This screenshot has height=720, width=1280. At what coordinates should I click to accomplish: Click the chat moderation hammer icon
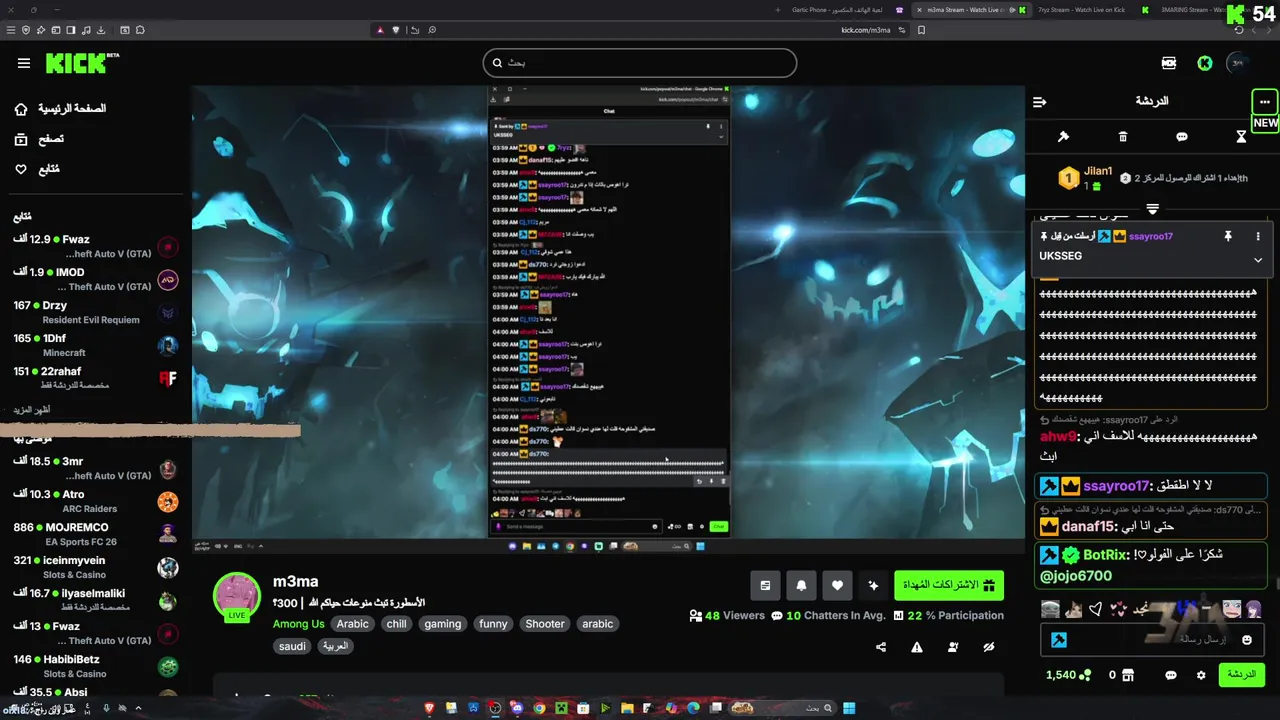tap(1064, 137)
